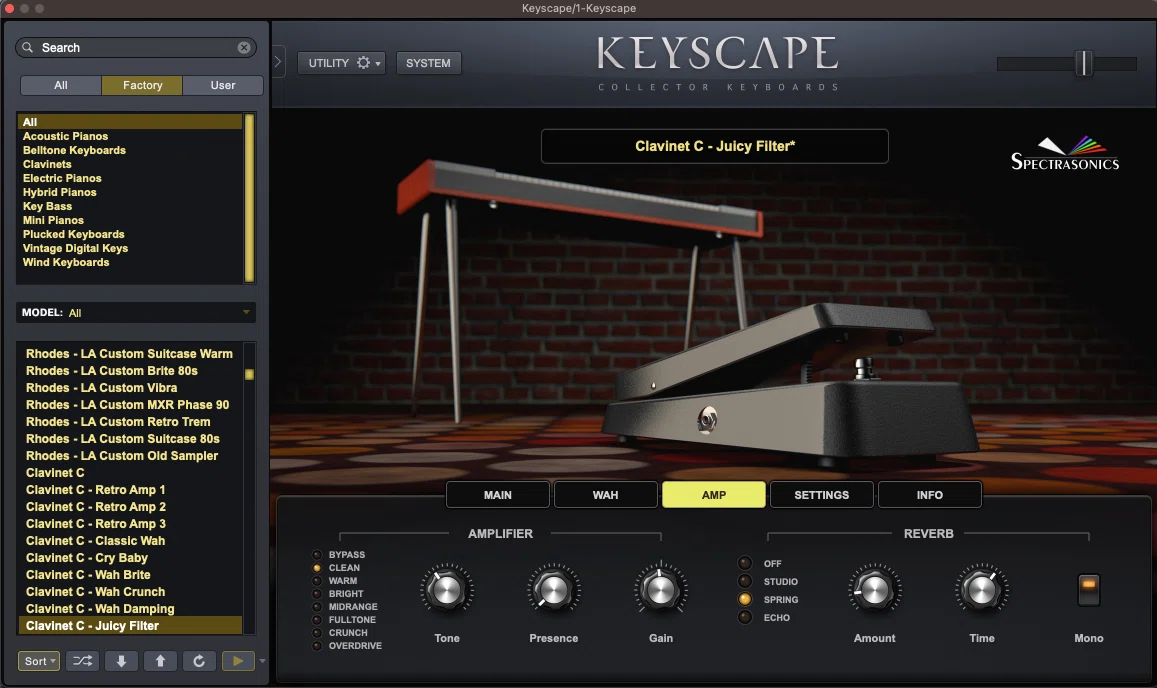Collapse the browser with the side arrow
The height and width of the screenshot is (688, 1157).
[x=278, y=62]
